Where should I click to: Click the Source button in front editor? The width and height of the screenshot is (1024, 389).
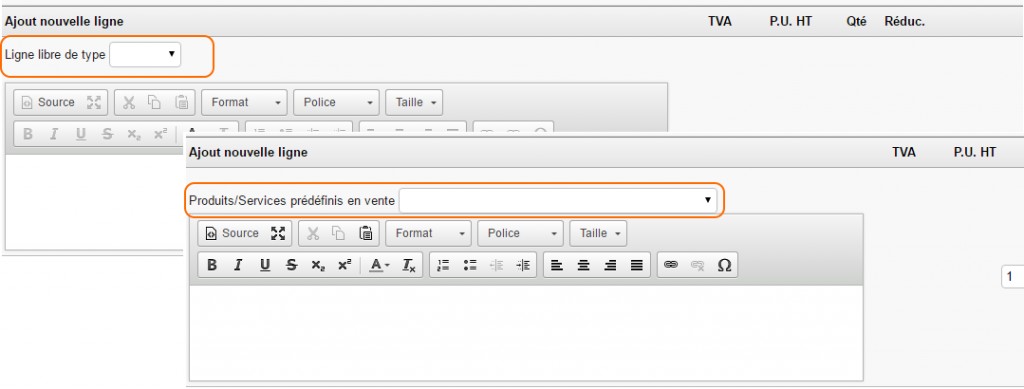[x=232, y=233]
